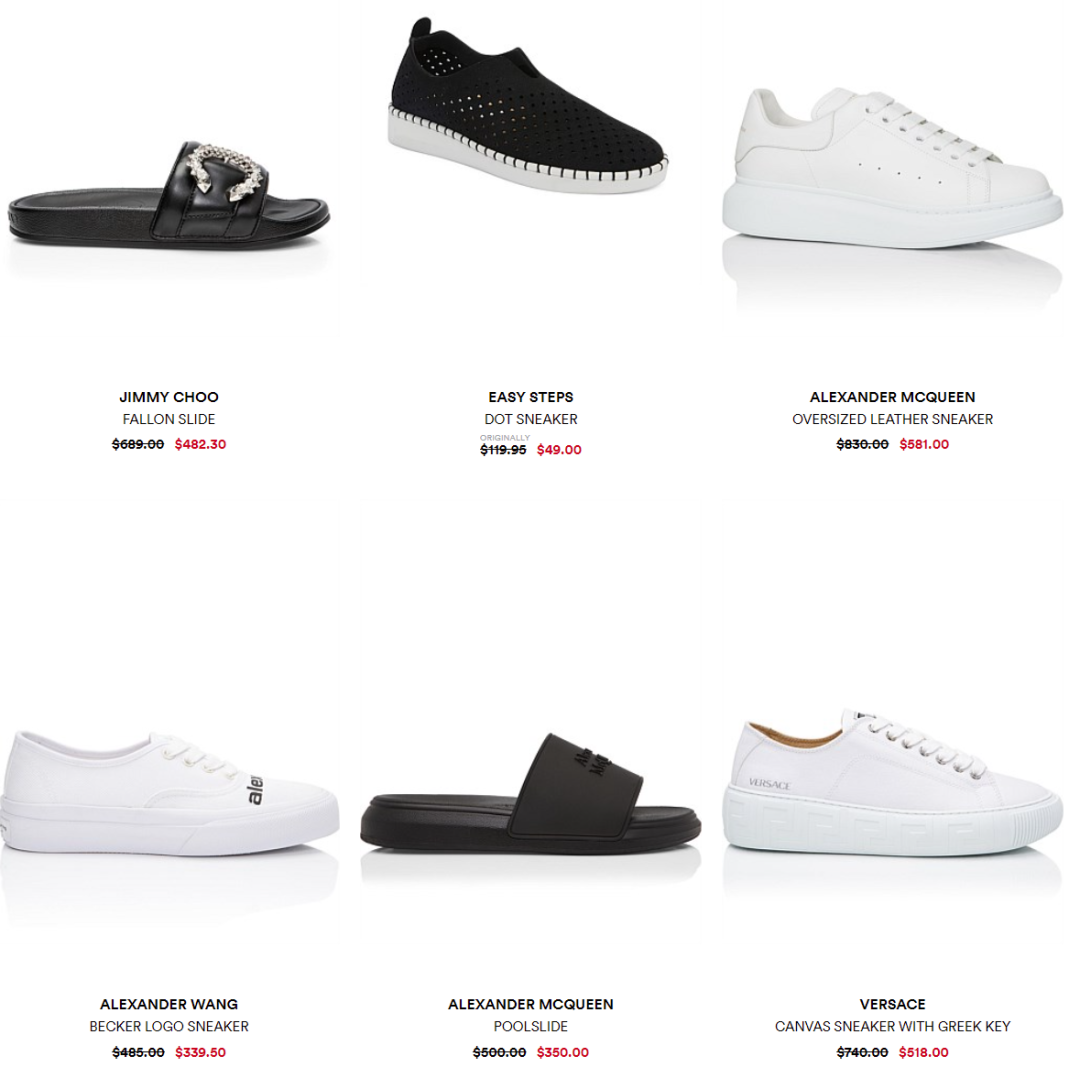Click the $49.00 sale price
Image resolution: width=1080 pixels, height=1078 pixels.
click(x=559, y=450)
